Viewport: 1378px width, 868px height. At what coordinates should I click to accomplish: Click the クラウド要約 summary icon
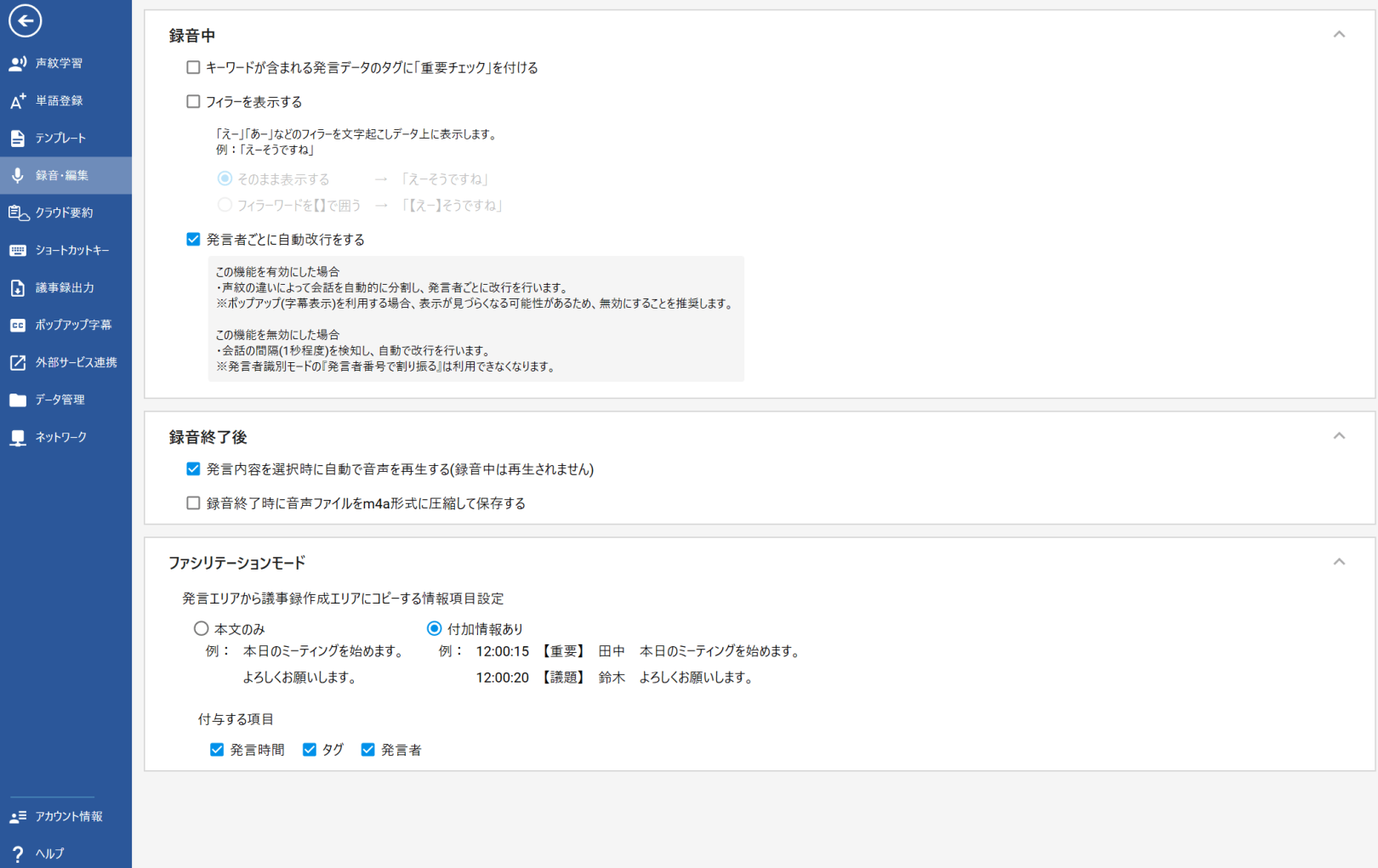(x=18, y=213)
